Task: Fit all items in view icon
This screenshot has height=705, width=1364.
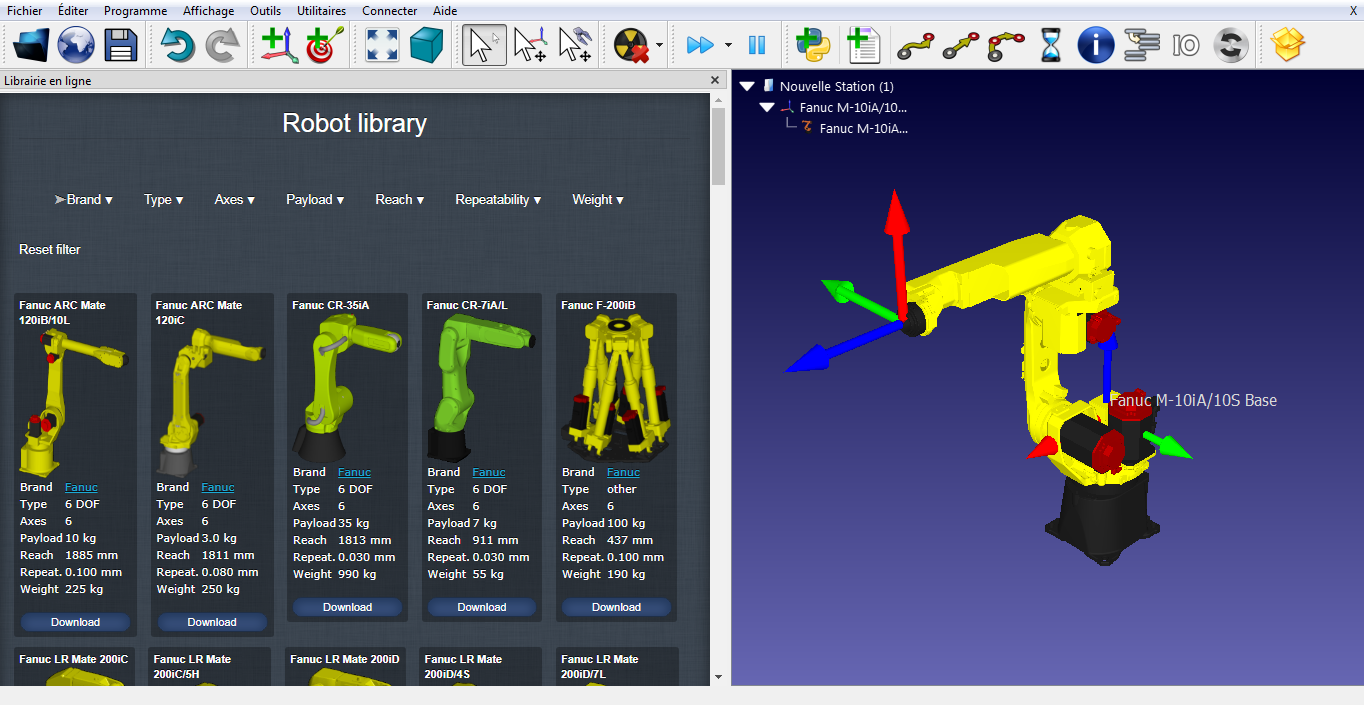Action: [x=382, y=45]
